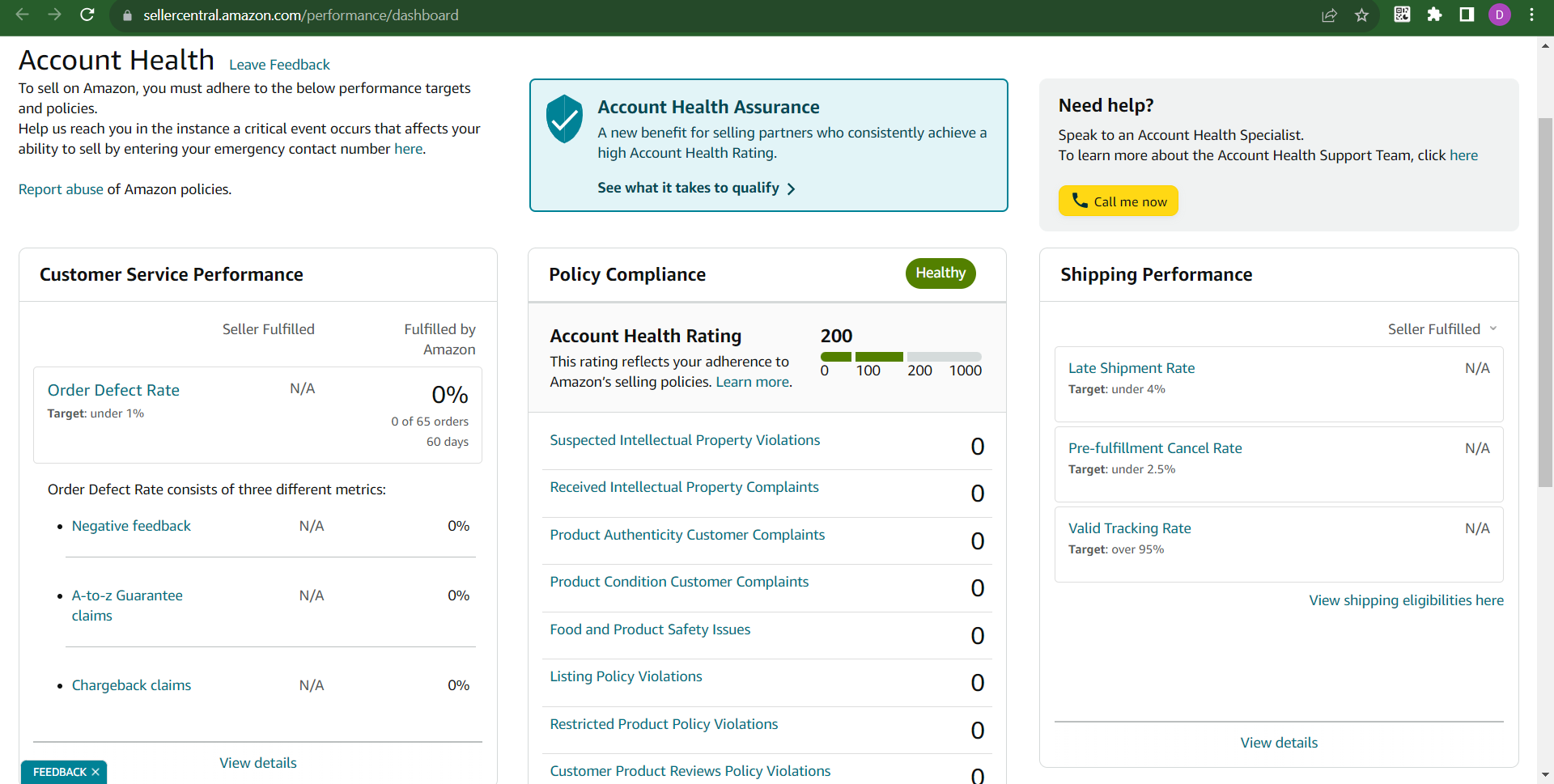
Task: Open the Valid Tracking Rate link
Action: [1129, 528]
